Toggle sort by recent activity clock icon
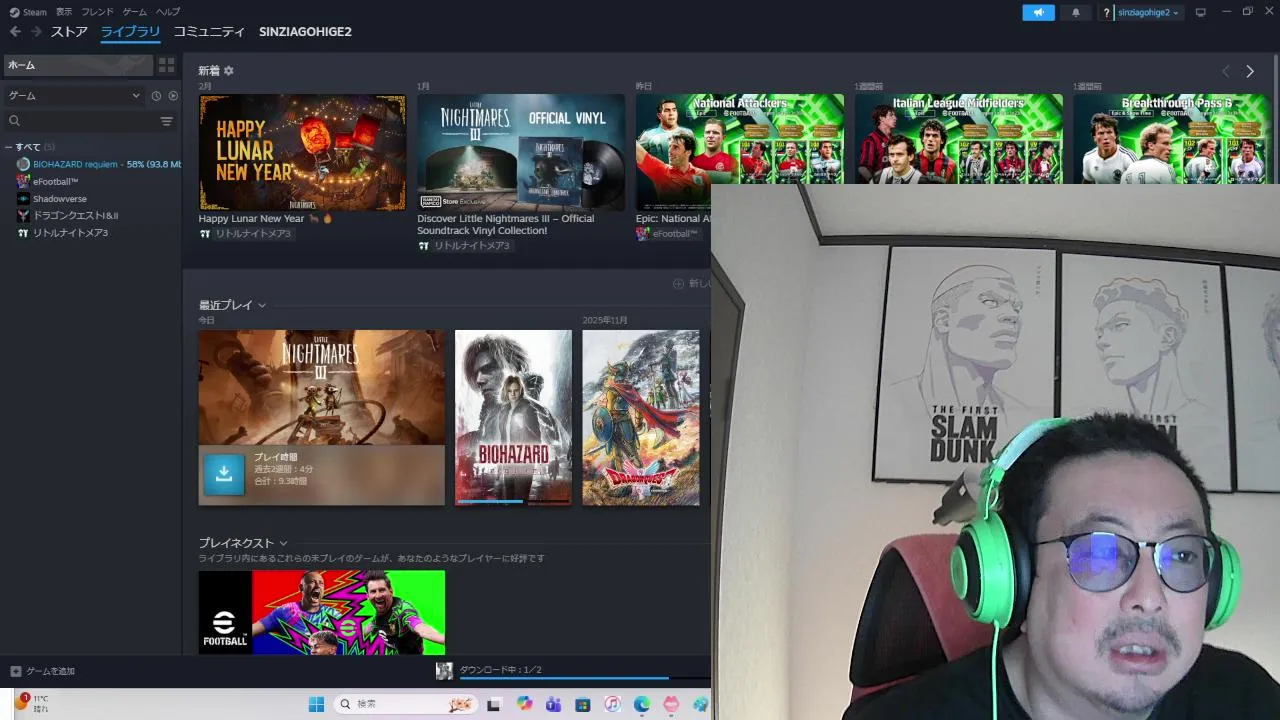Image resolution: width=1280 pixels, height=720 pixels. (x=156, y=96)
